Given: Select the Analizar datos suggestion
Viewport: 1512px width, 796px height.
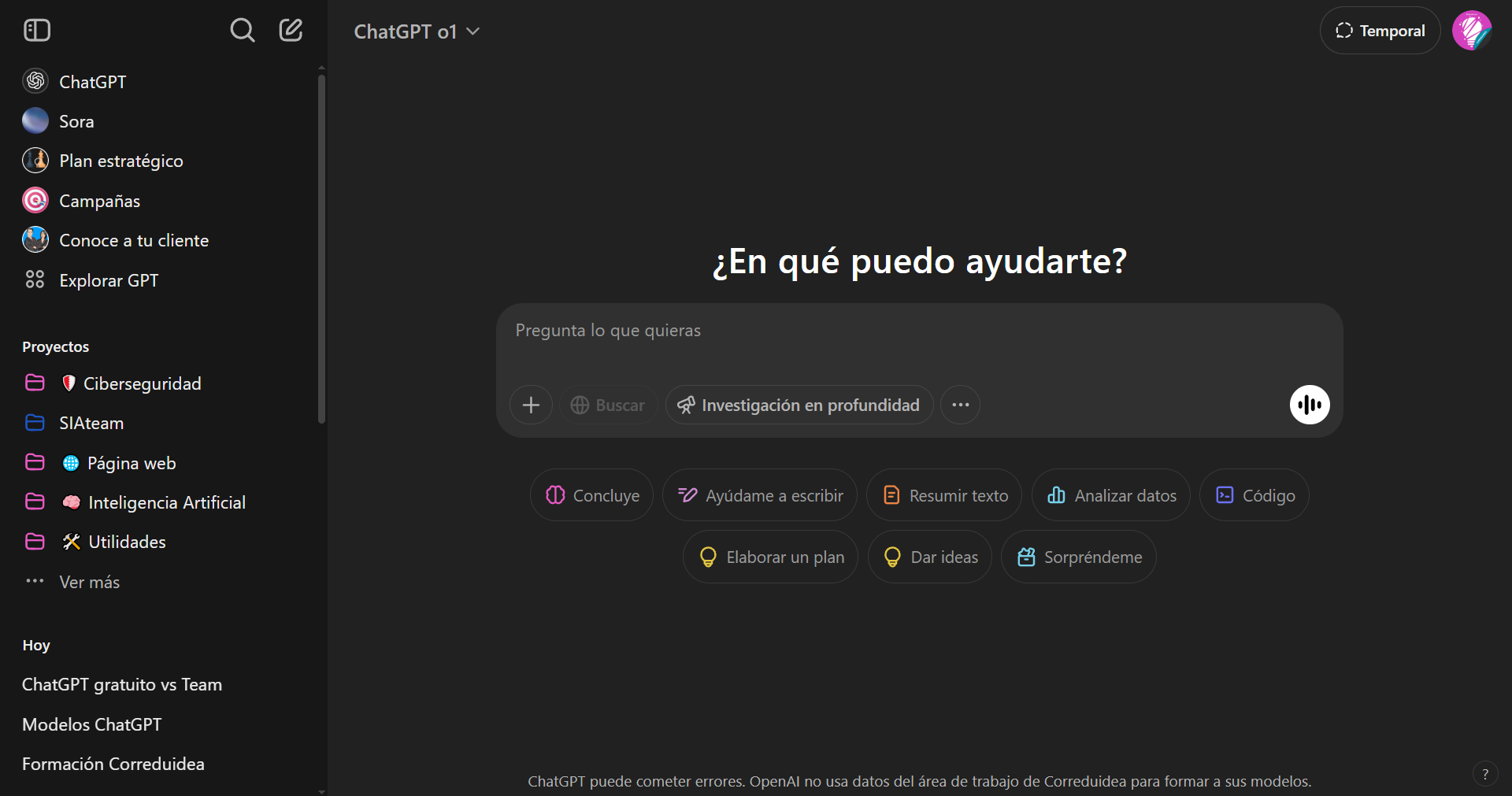Looking at the screenshot, I should pos(1111,495).
